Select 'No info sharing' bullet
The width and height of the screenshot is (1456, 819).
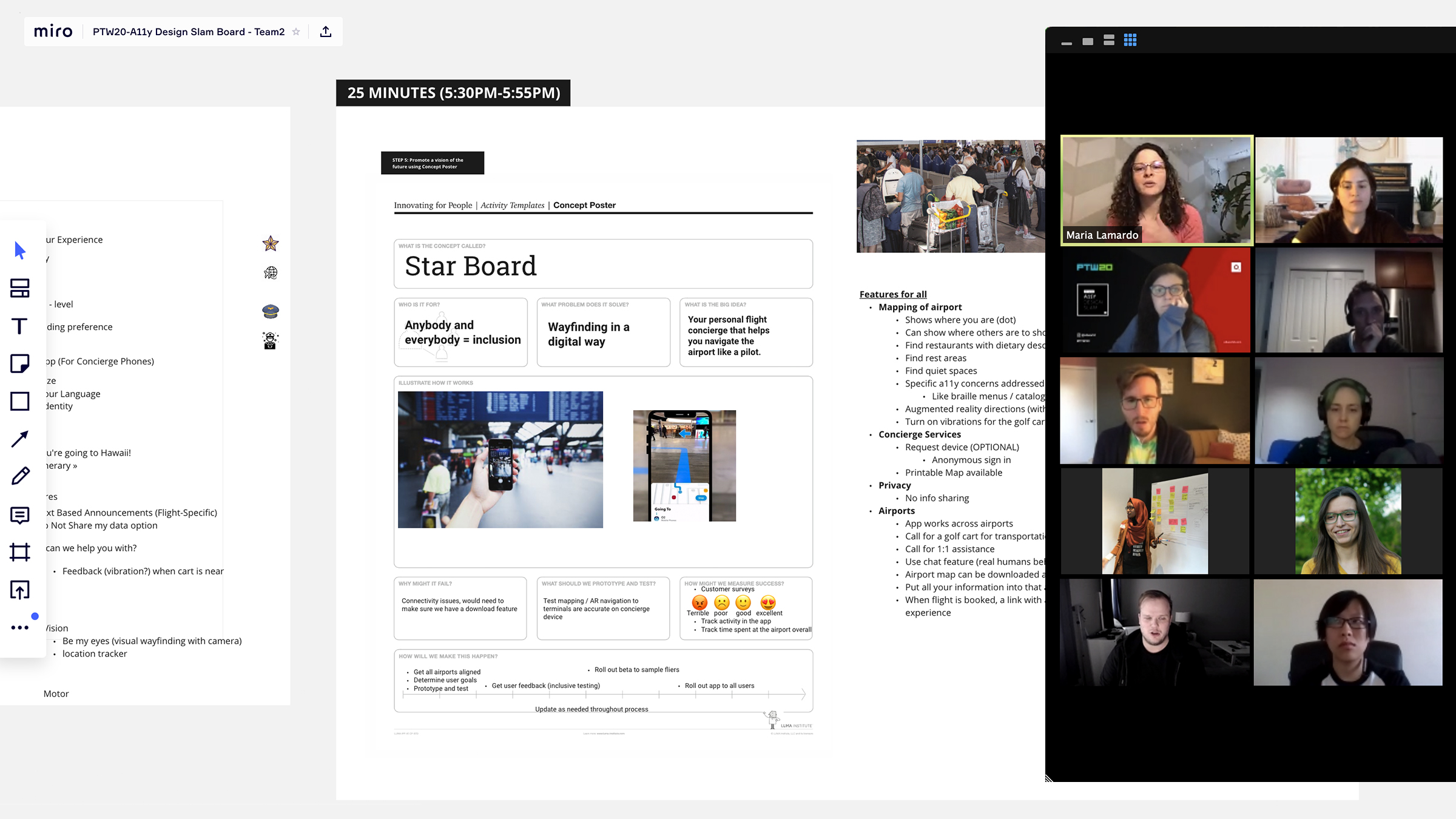point(937,498)
